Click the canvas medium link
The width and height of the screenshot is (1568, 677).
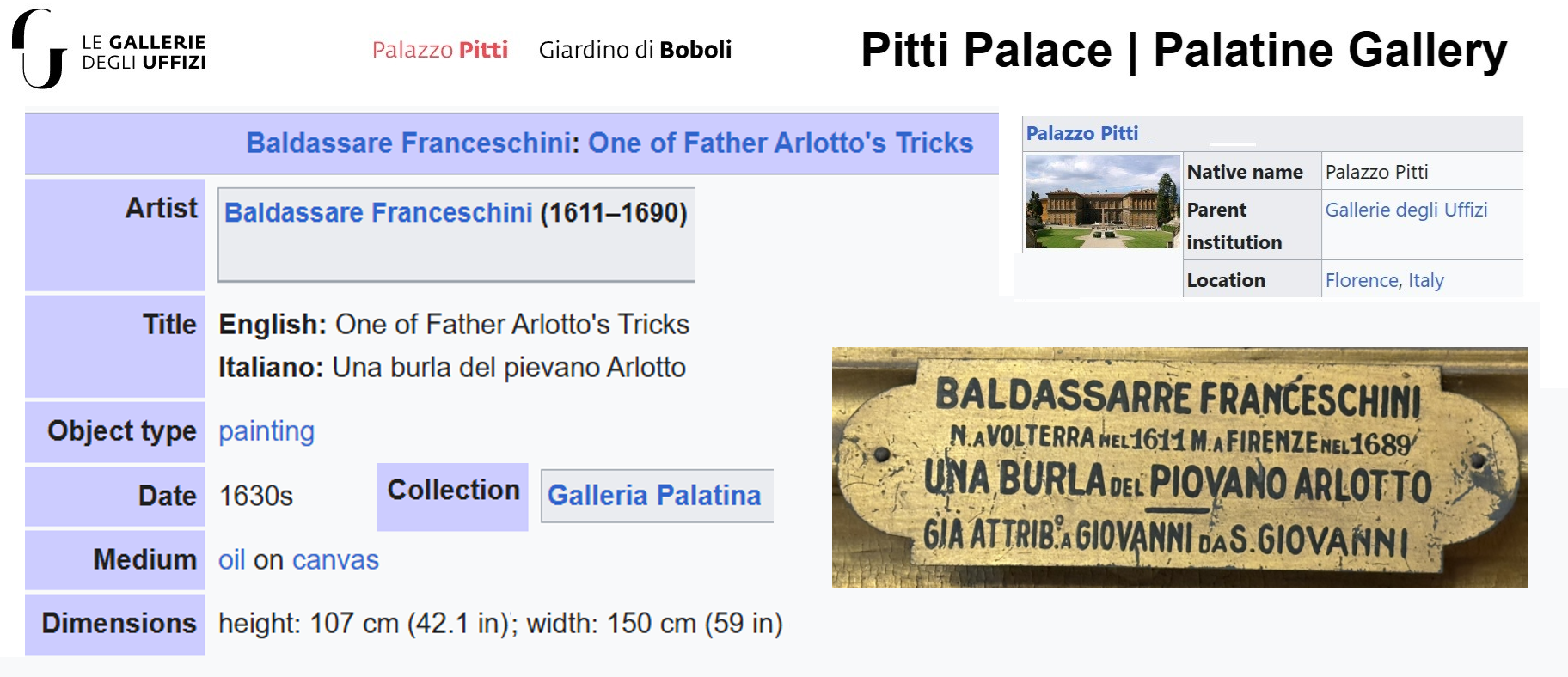tap(335, 560)
